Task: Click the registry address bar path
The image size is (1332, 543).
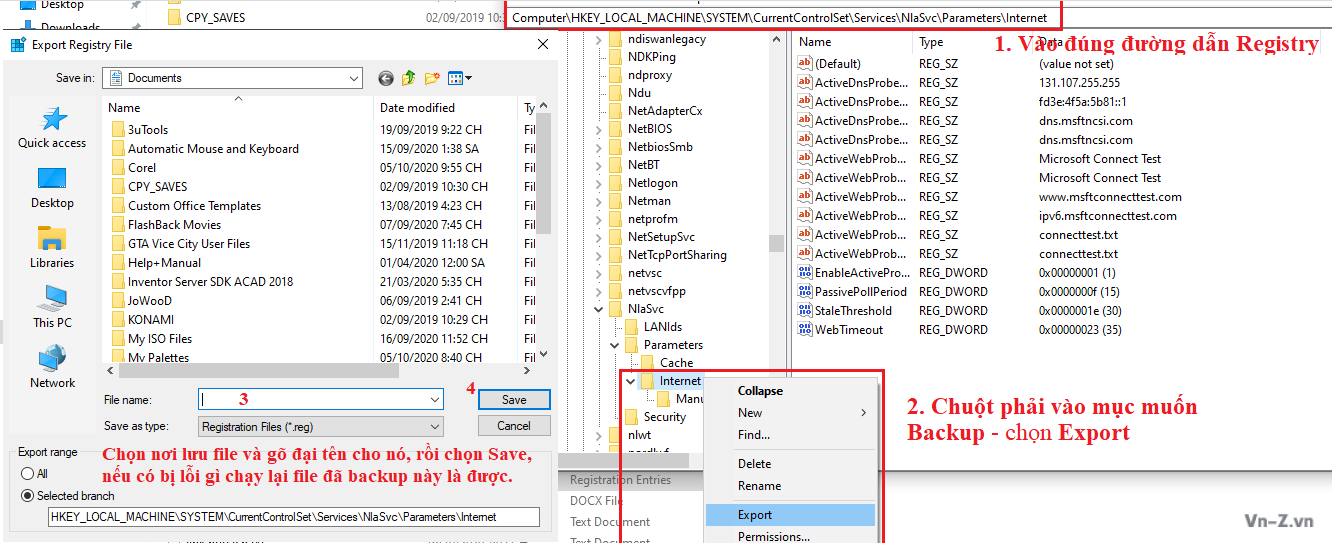Action: tap(780, 17)
